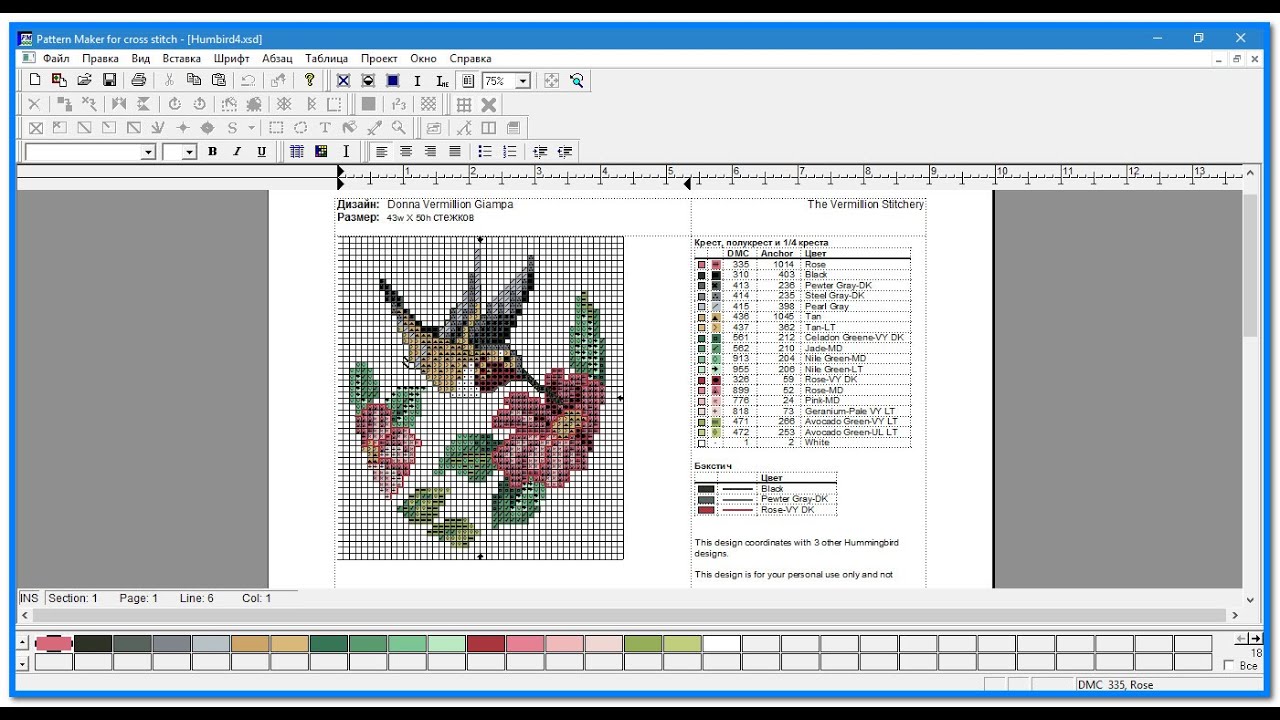1280x720 pixels.
Task: Justify the paragraph
Action: 455,152
